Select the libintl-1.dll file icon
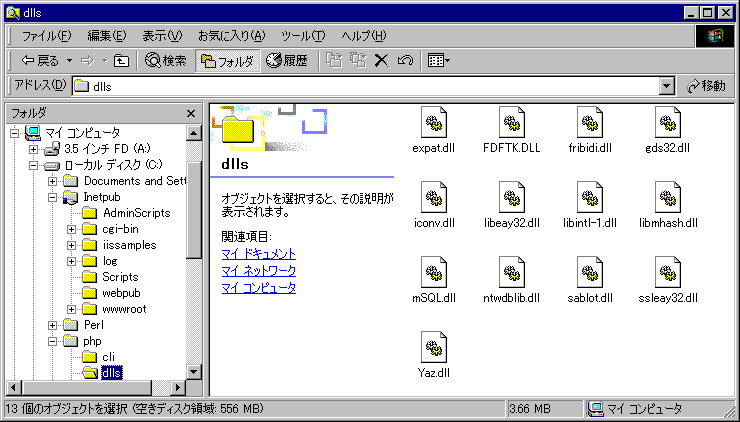Viewport: 740px width, 422px height. 590,197
